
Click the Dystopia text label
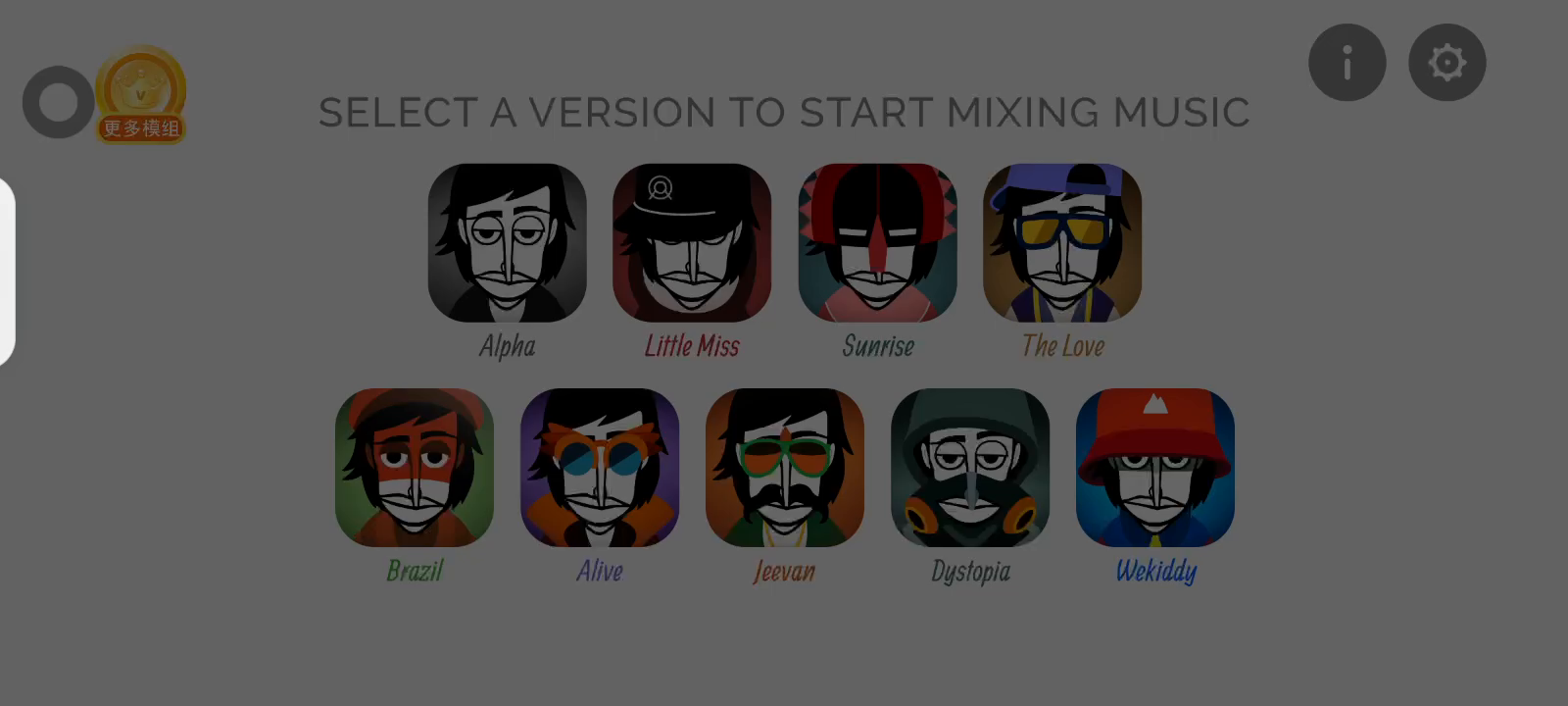point(971,572)
